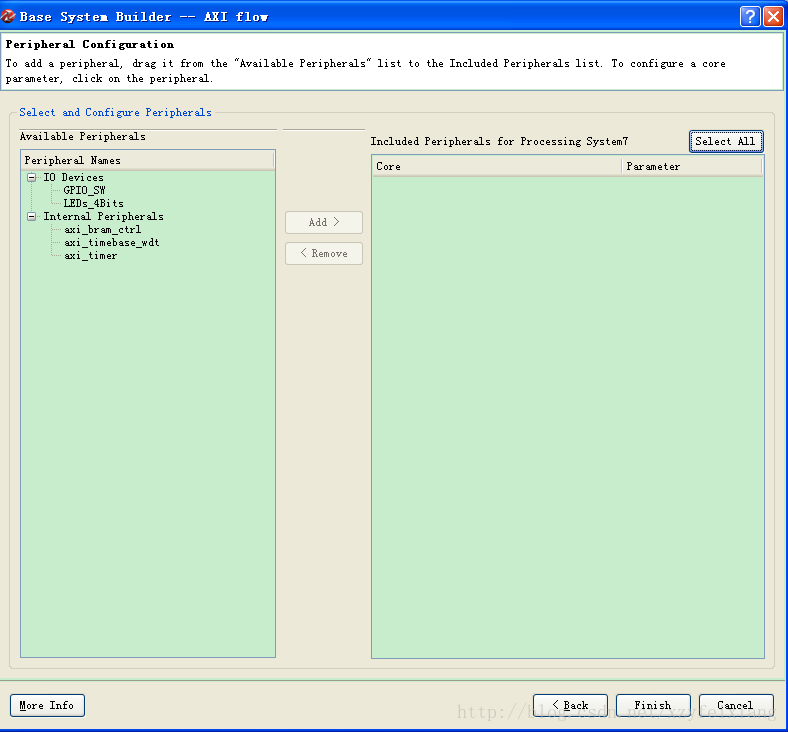Click the Xilinx logo in the title bar
Viewport: 788px width, 732px height.
pos(8,17)
